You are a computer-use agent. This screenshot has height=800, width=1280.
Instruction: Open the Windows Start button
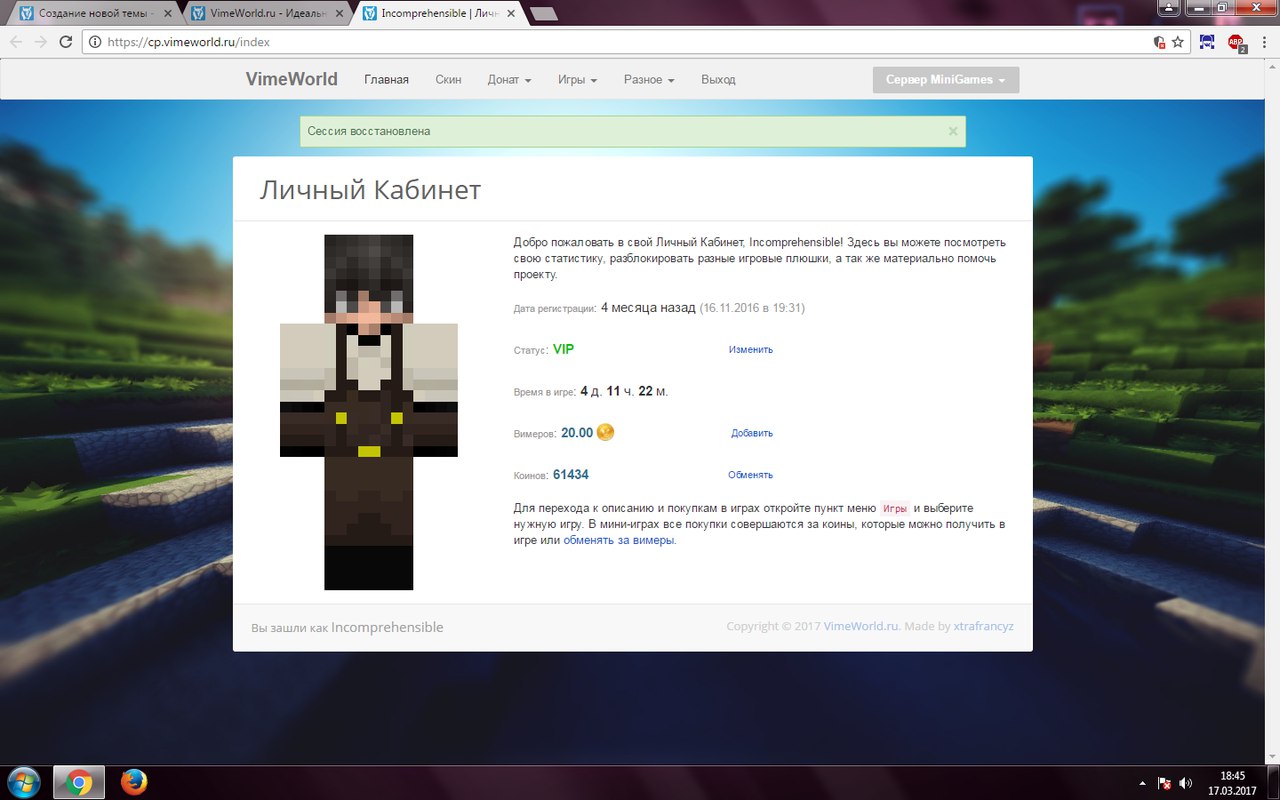(22, 782)
